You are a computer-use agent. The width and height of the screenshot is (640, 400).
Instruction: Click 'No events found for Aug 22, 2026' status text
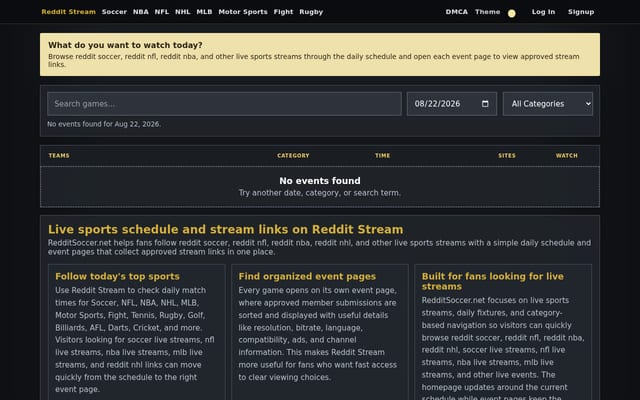tap(104, 124)
